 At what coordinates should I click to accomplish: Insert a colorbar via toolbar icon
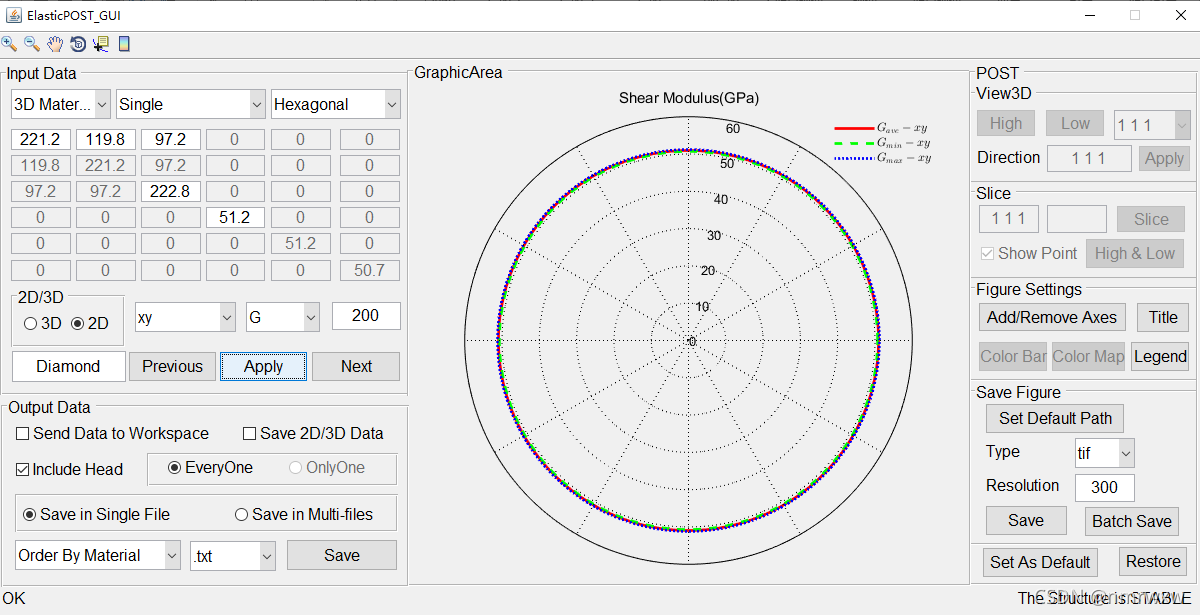pyautogui.click(x=124, y=44)
